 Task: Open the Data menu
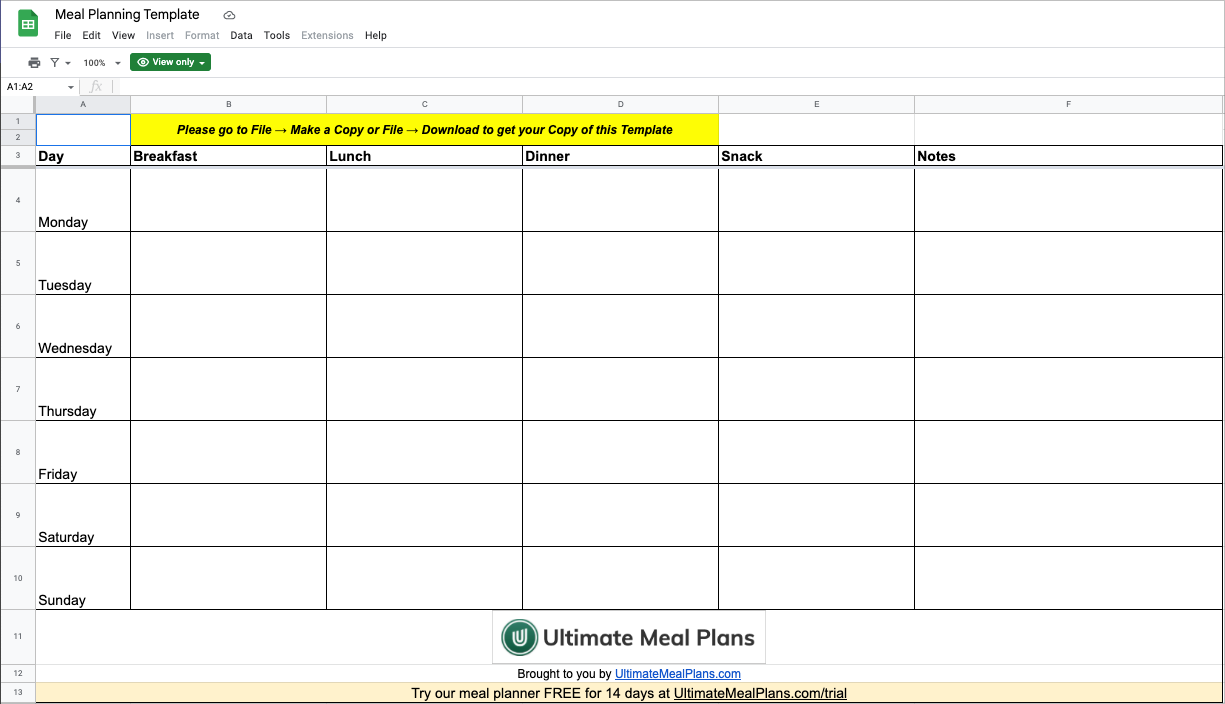pos(241,35)
